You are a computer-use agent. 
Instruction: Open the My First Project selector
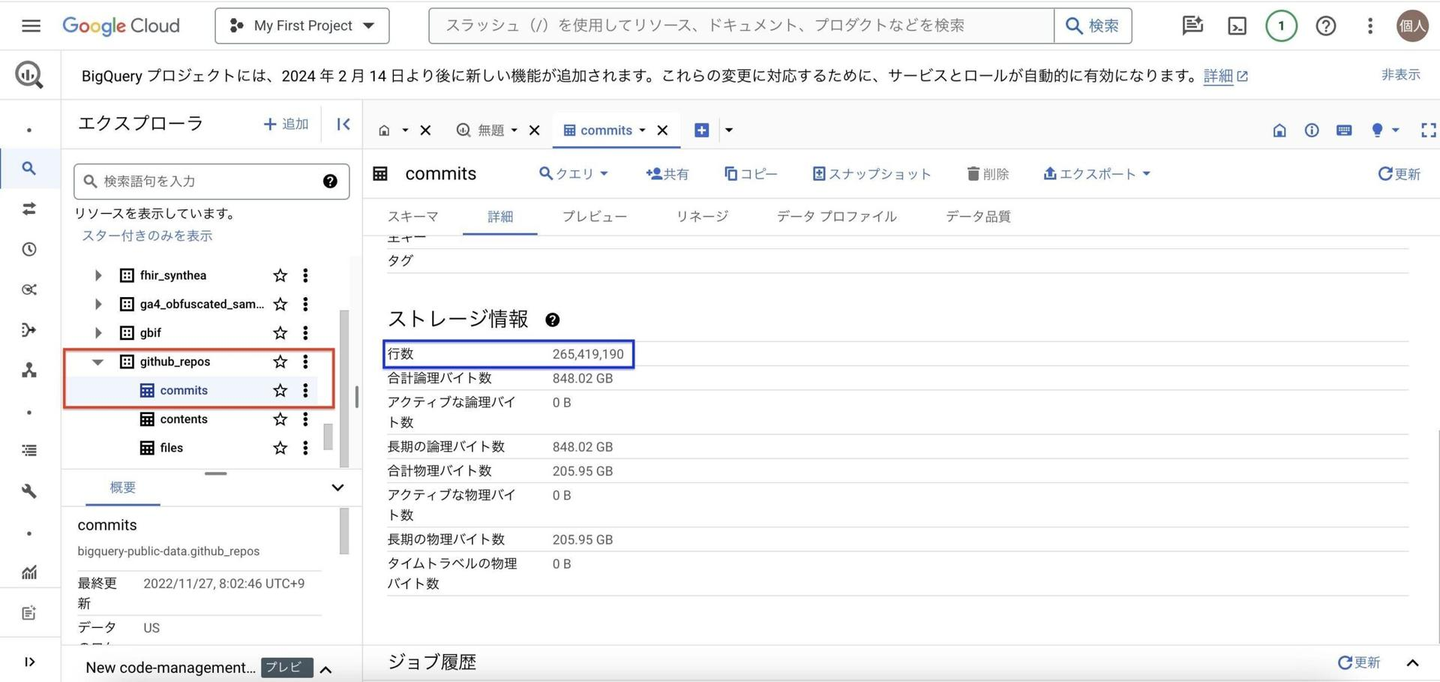coord(302,26)
